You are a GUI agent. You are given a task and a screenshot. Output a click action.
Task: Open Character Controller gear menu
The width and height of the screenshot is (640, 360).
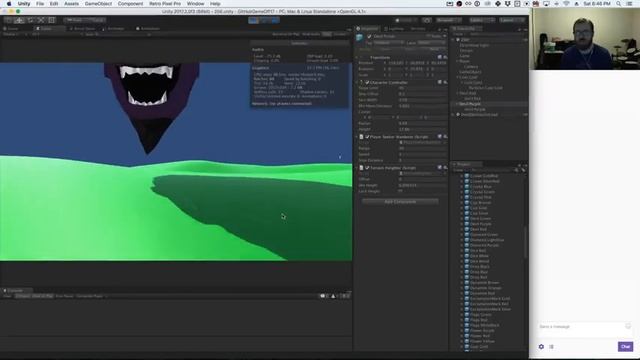pyautogui.click(x=445, y=82)
